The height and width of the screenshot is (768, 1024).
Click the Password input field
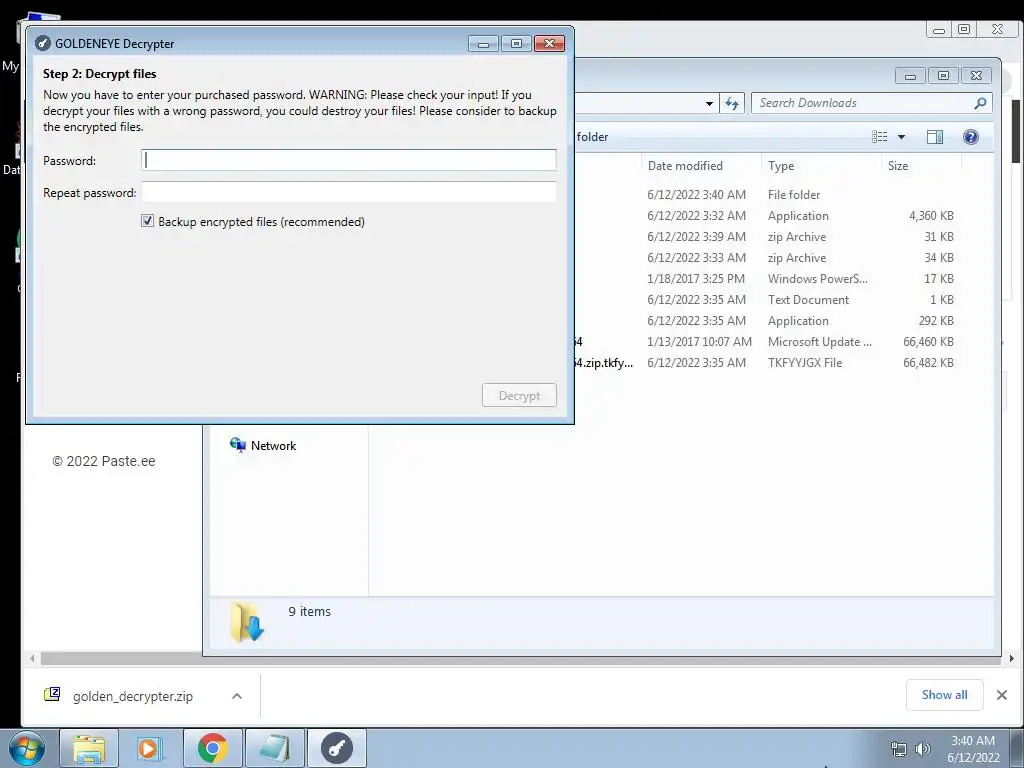click(349, 160)
